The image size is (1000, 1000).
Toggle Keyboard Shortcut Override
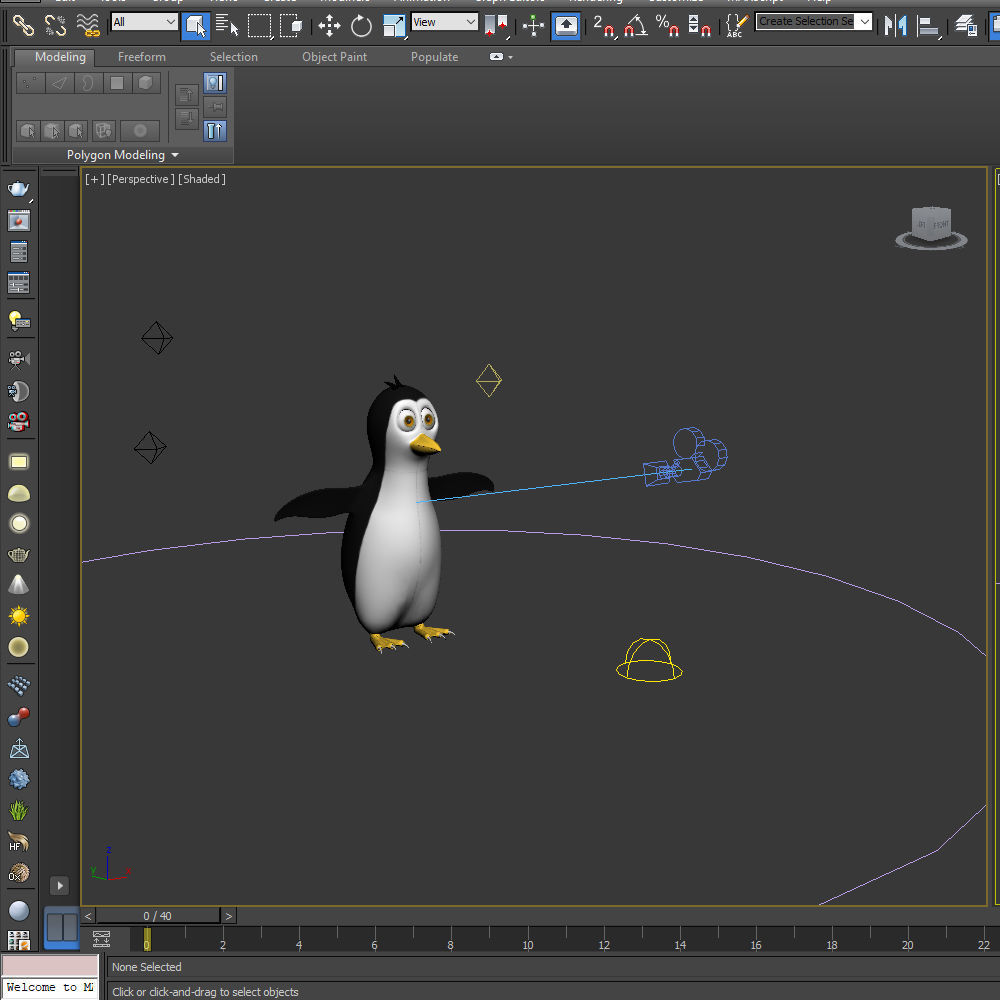566,26
